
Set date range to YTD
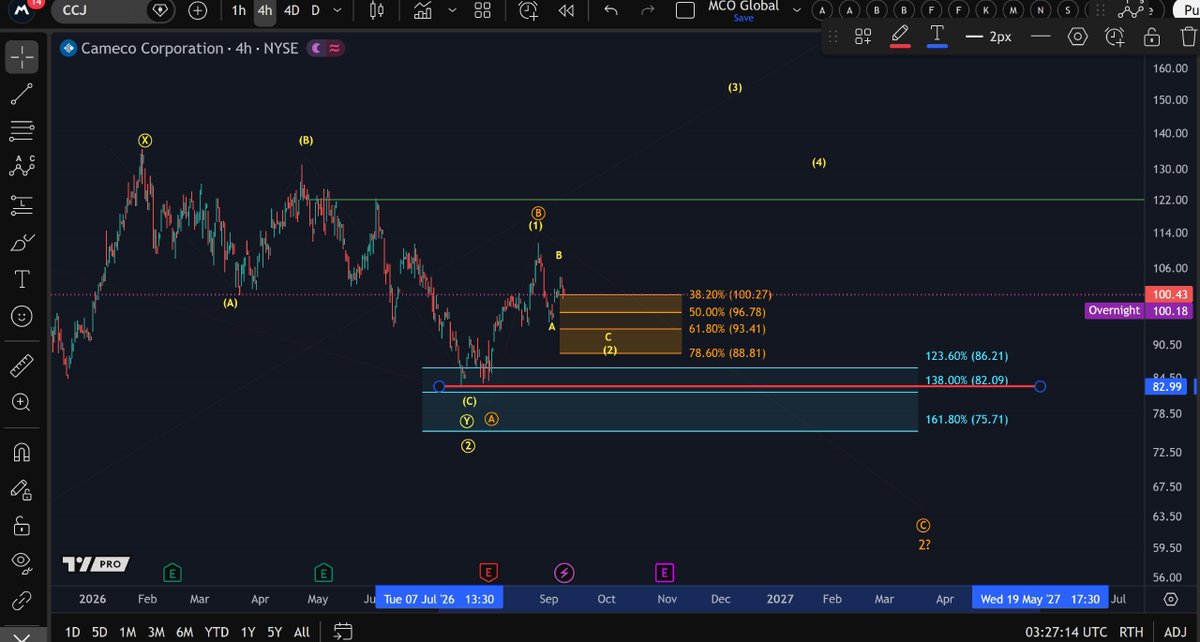(x=216, y=632)
